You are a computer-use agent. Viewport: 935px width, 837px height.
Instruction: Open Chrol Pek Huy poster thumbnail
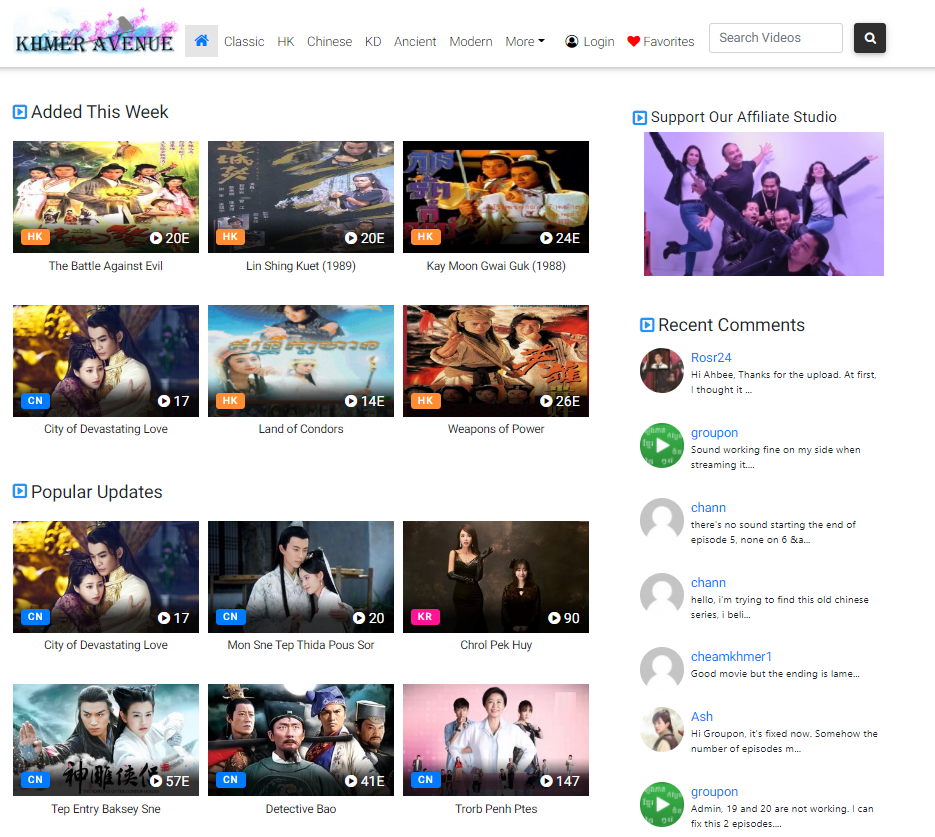(496, 576)
